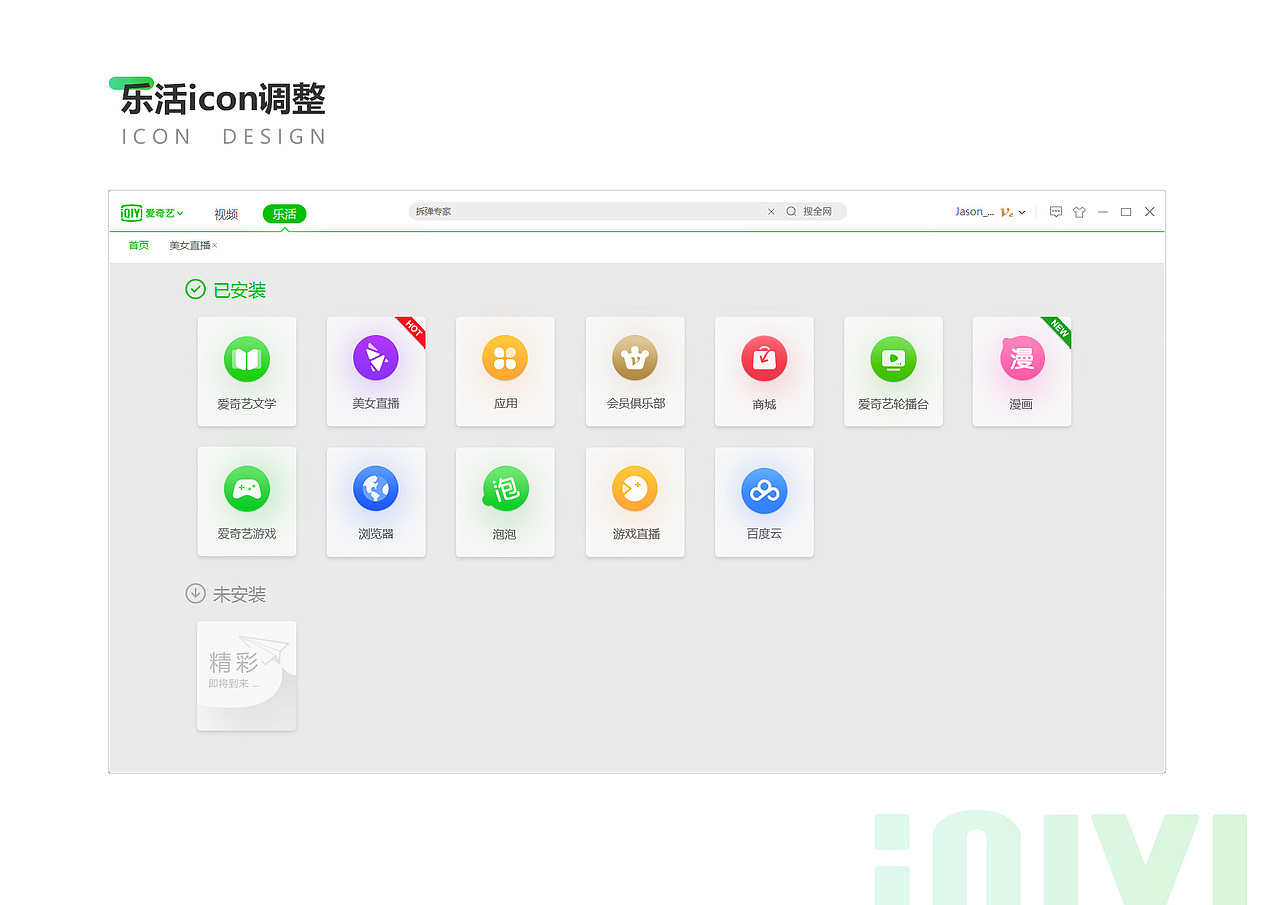1280x905 pixels.
Task: Select the 乐活 tab
Action: pos(284,214)
